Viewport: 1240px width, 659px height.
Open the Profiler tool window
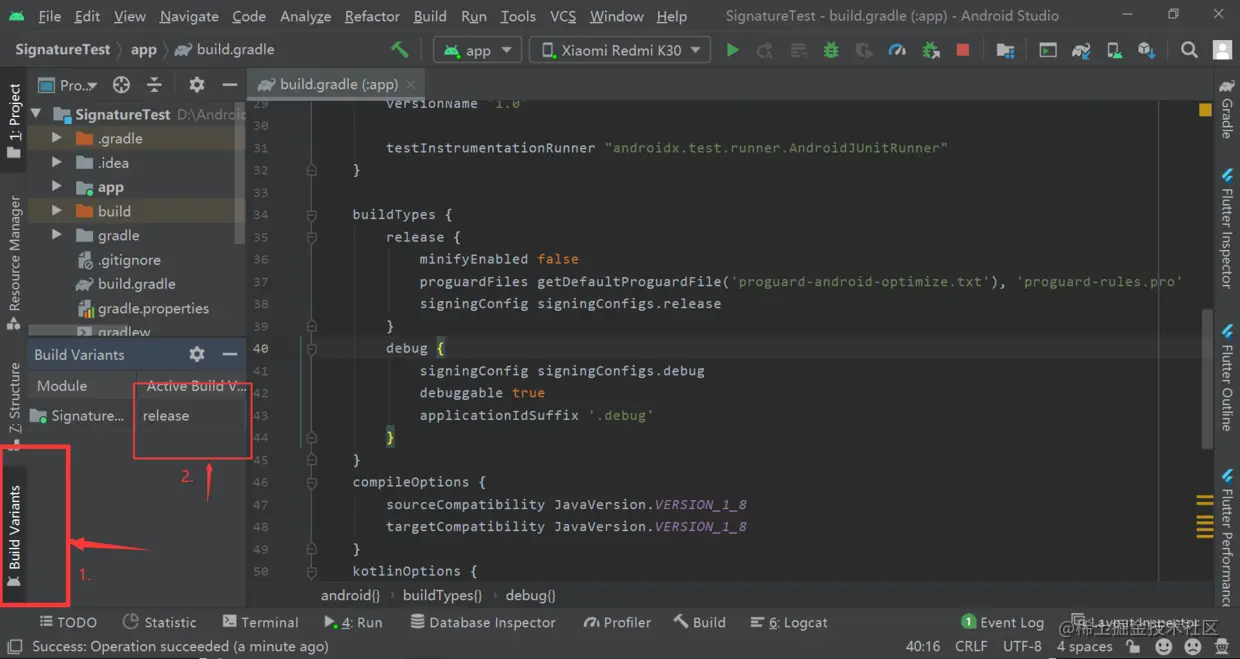pyautogui.click(x=617, y=622)
